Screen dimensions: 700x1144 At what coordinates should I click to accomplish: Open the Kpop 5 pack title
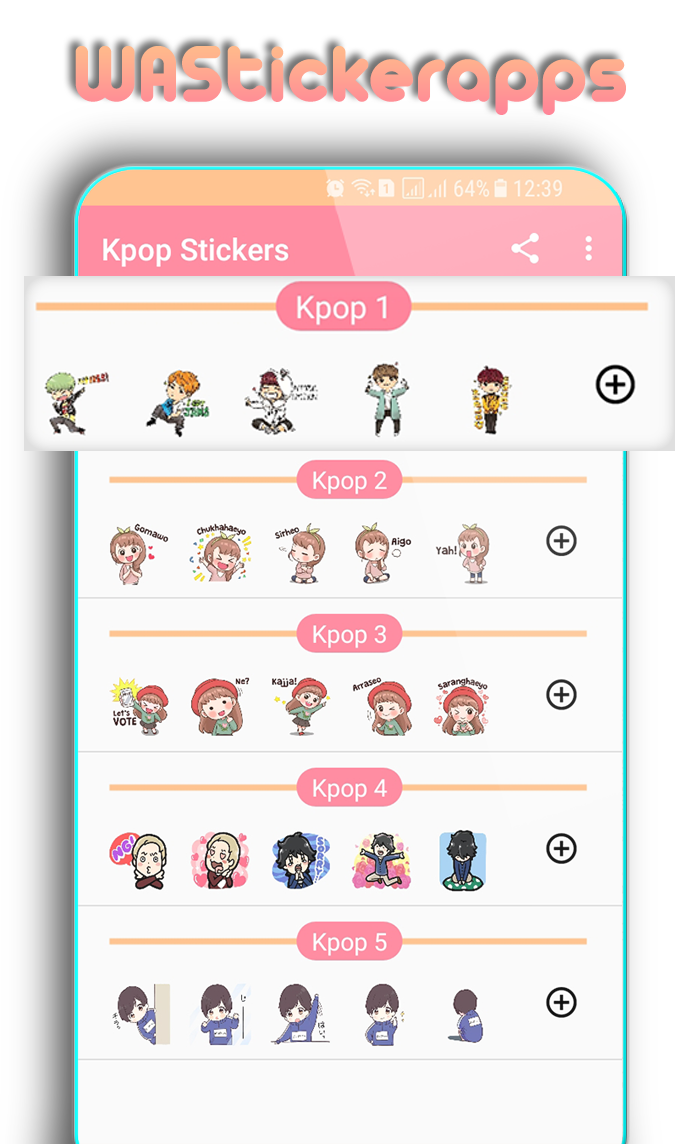[349, 942]
